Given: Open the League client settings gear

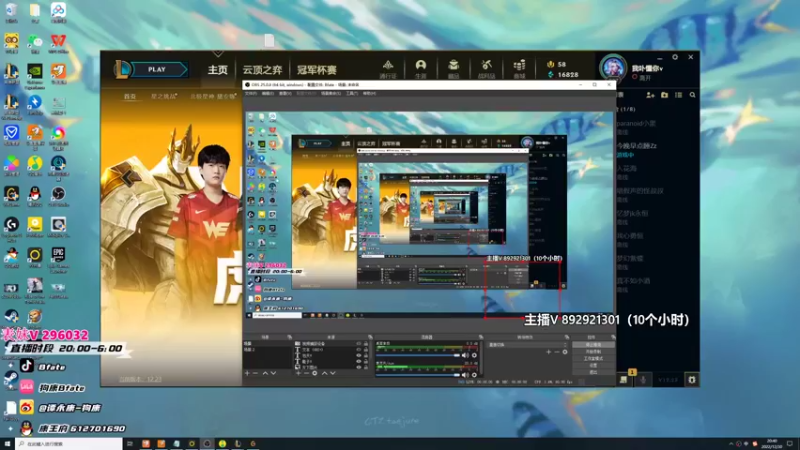Looking at the screenshot, I should (675, 57).
